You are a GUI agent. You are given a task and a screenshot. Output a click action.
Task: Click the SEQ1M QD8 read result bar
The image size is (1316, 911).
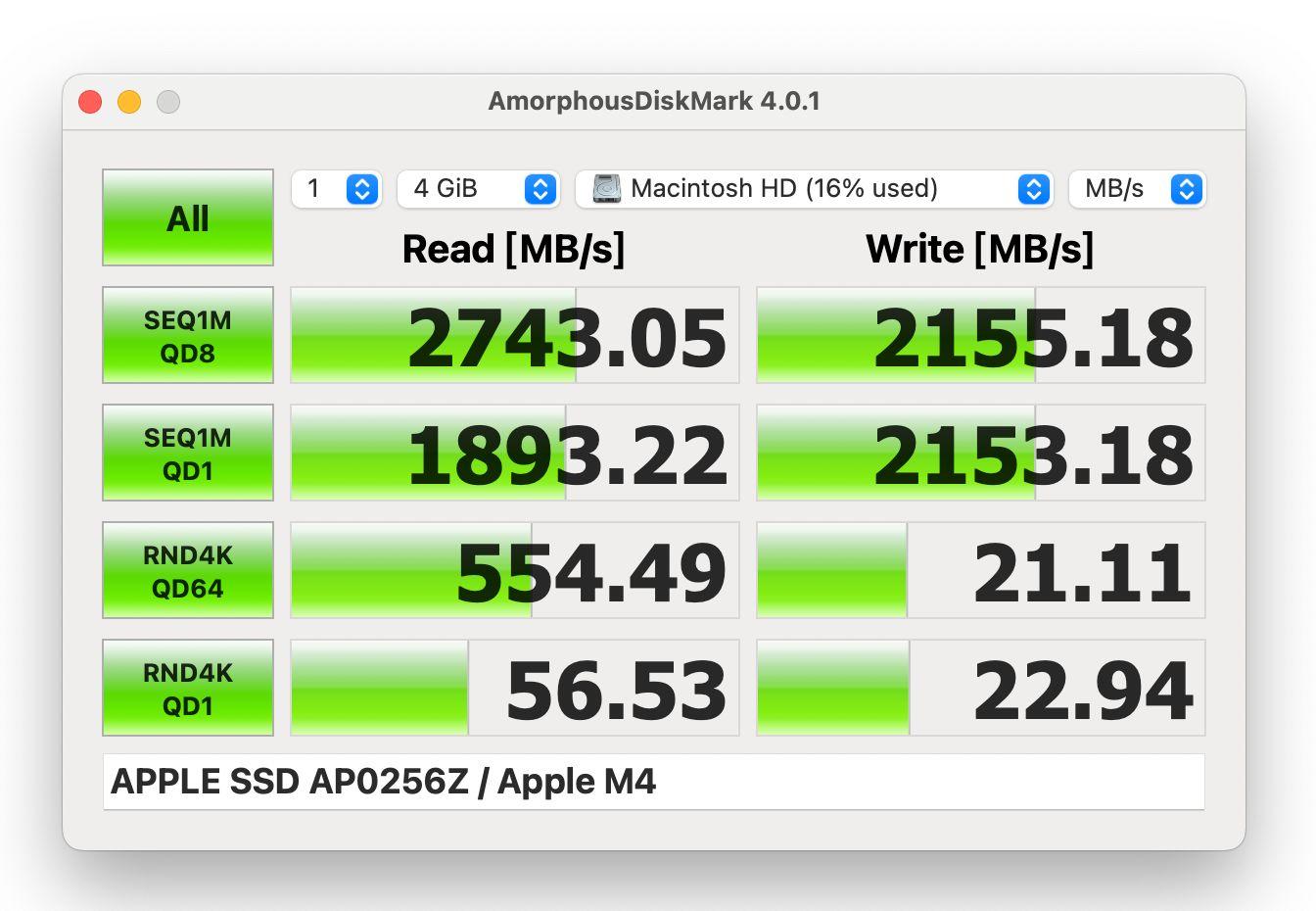coord(513,335)
